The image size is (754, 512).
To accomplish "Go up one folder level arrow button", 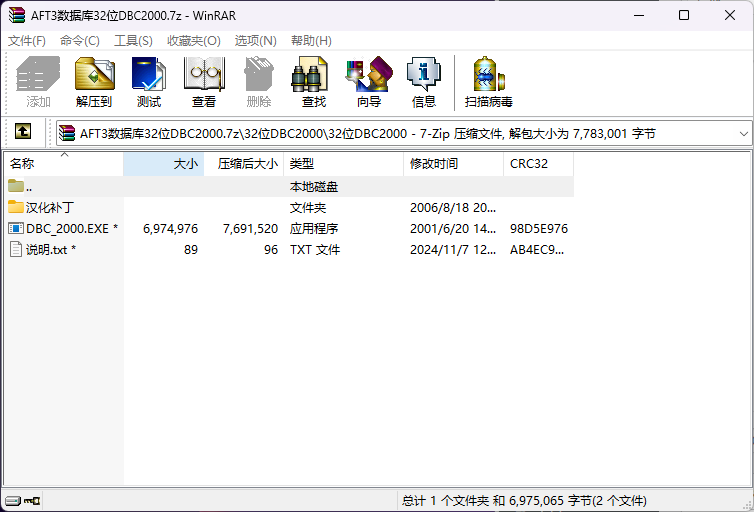I will 22,132.
